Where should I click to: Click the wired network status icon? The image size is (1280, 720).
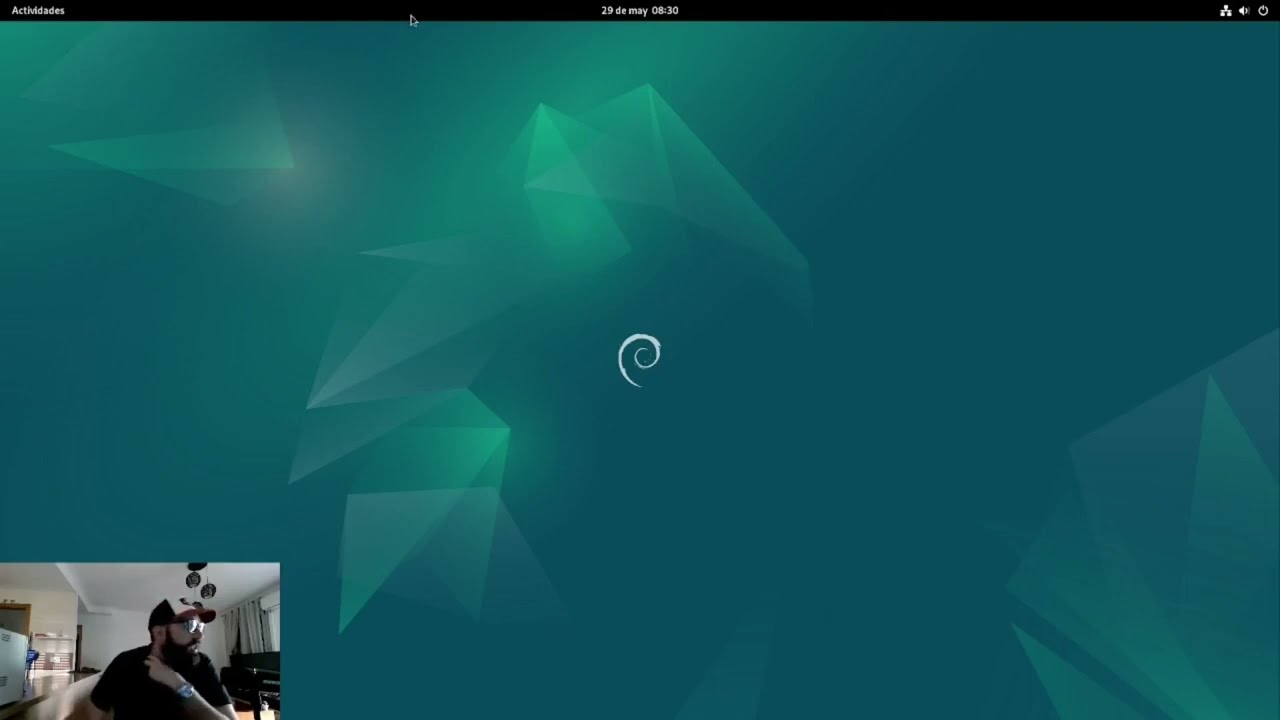click(x=1225, y=10)
